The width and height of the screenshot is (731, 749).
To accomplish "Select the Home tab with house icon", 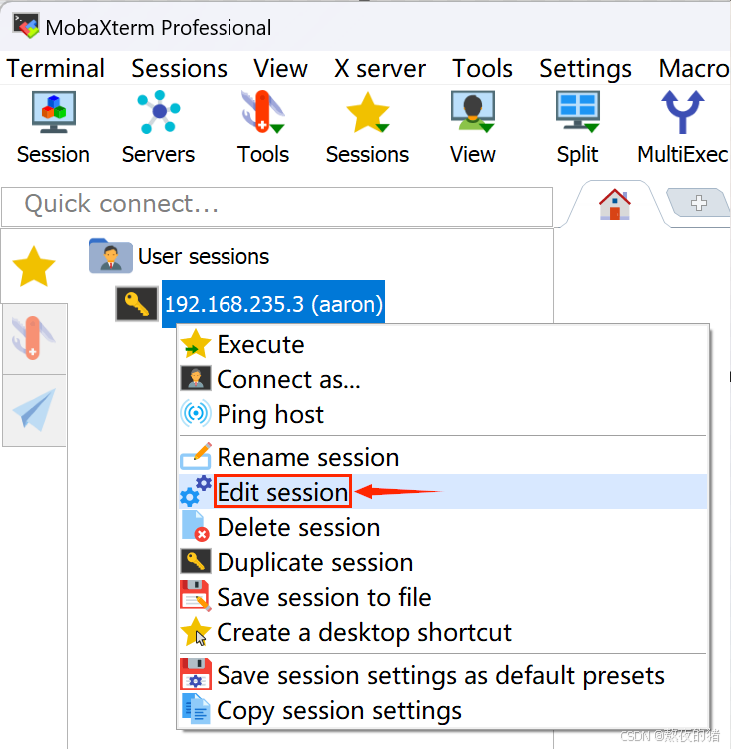I will click(x=615, y=204).
